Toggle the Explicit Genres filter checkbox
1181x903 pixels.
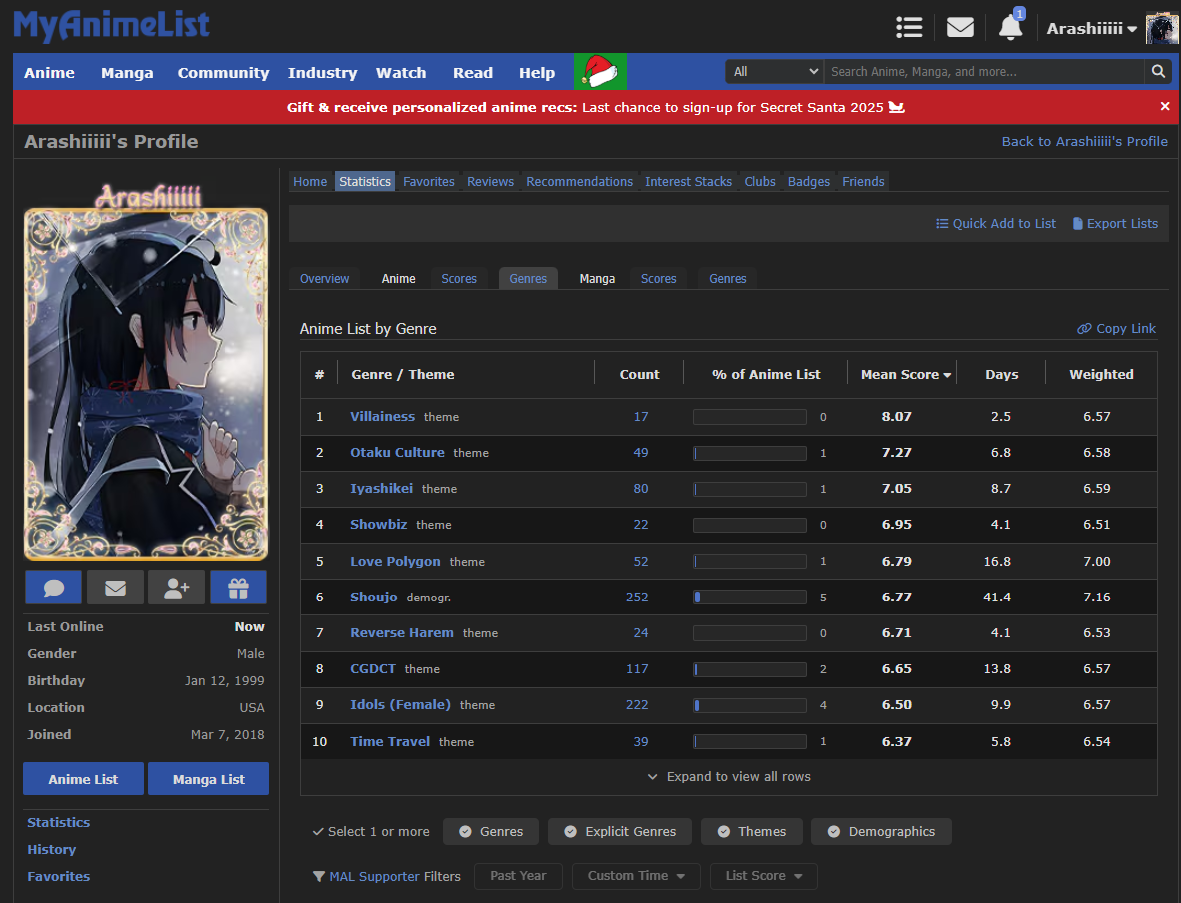(x=620, y=831)
